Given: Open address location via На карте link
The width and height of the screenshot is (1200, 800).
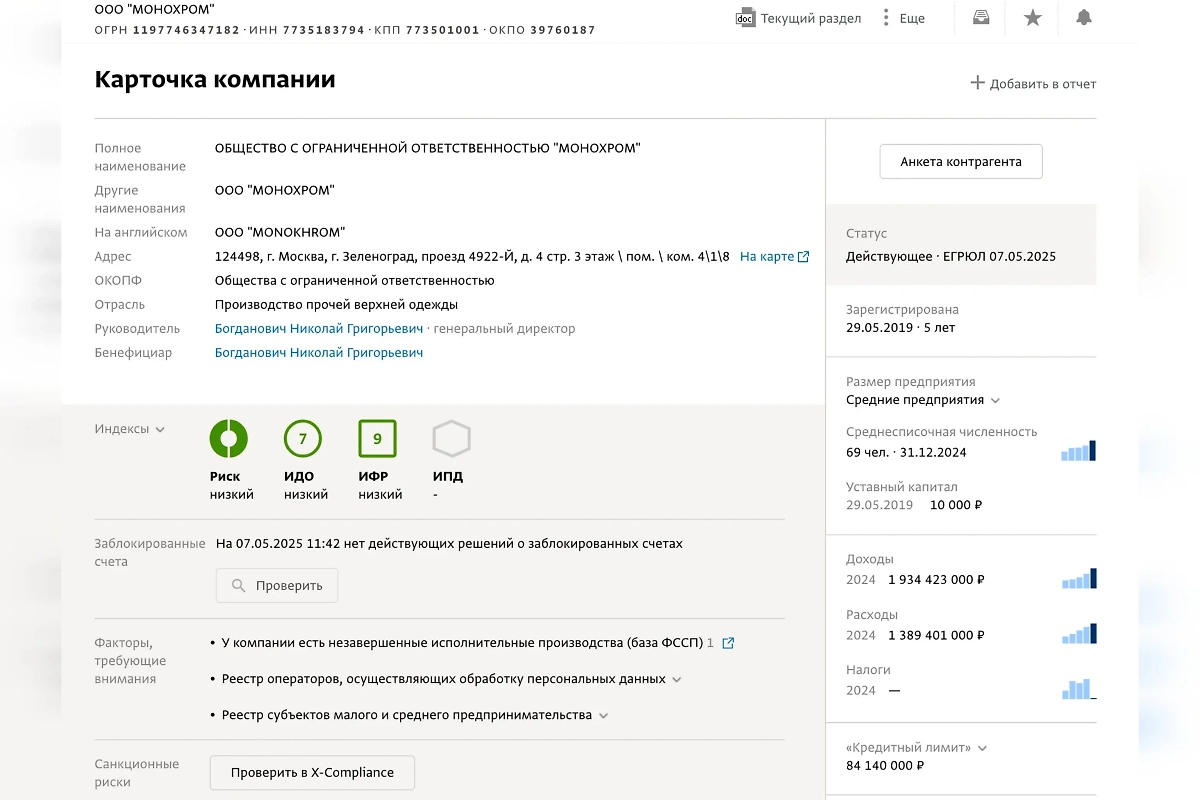Looking at the screenshot, I should [768, 256].
